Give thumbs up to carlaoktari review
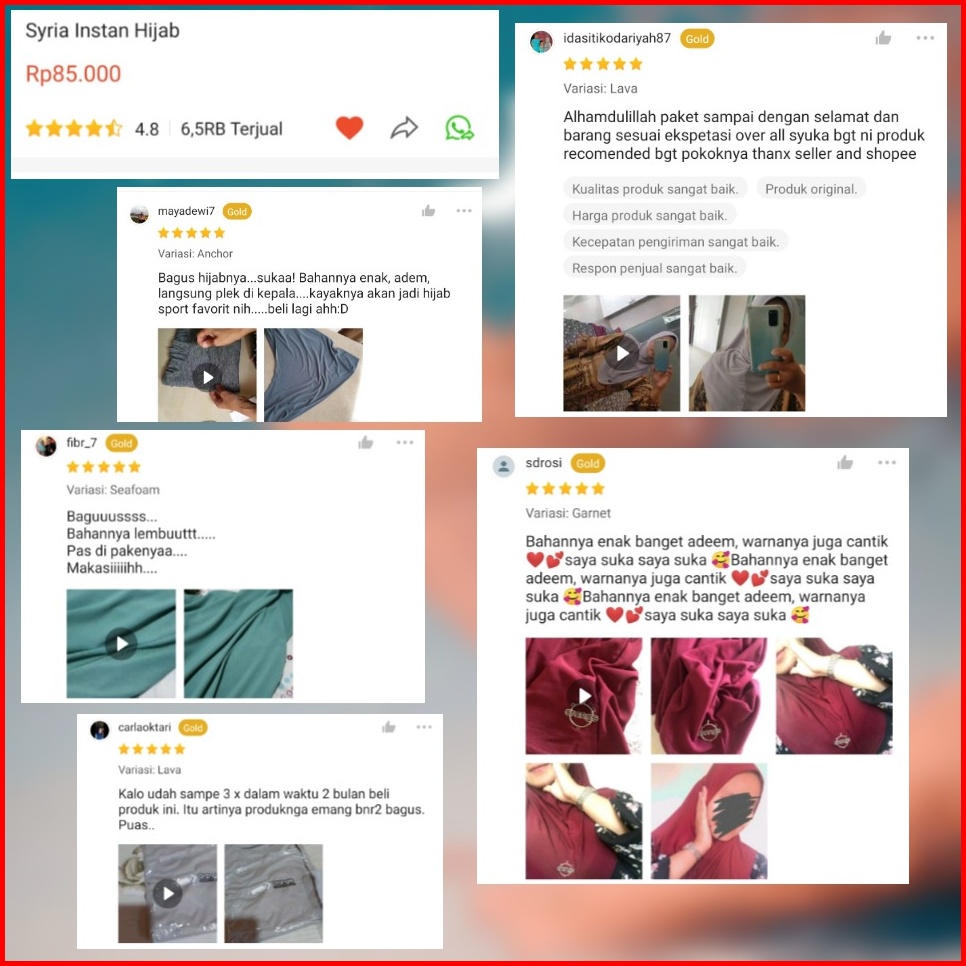The image size is (966, 966). tap(388, 728)
